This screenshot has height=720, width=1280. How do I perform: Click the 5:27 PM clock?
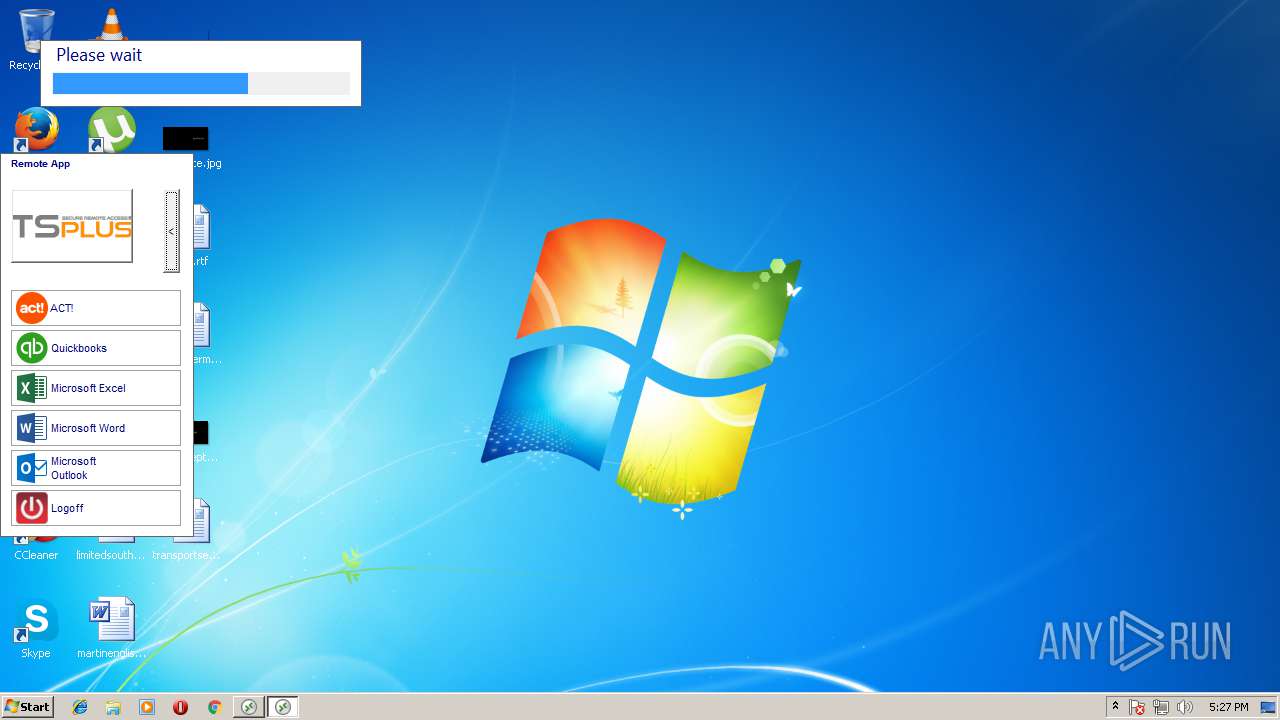coord(1228,707)
